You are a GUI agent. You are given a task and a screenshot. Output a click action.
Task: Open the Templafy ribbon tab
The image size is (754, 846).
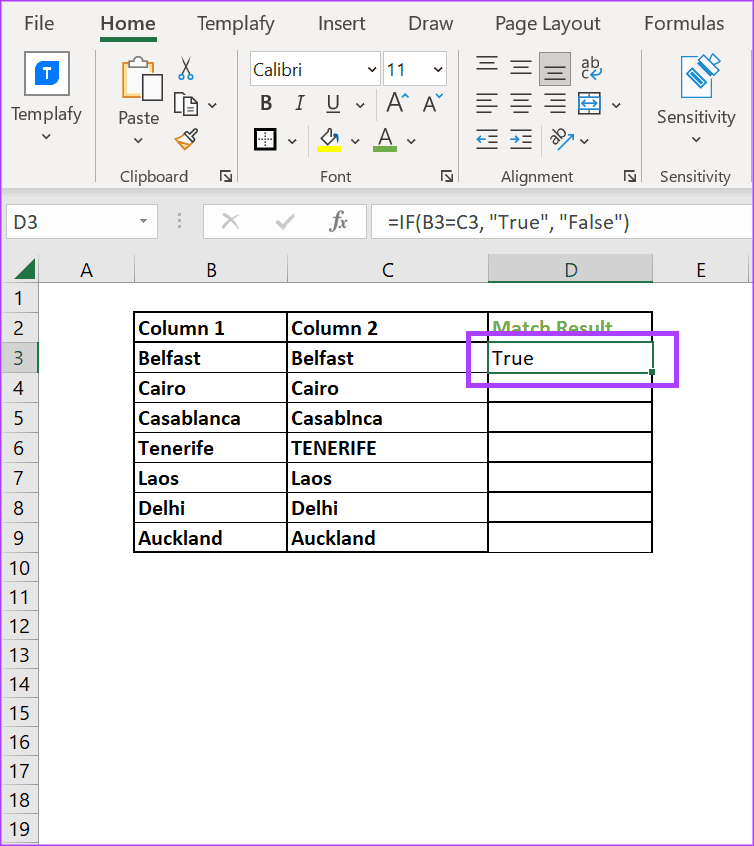click(x=235, y=24)
